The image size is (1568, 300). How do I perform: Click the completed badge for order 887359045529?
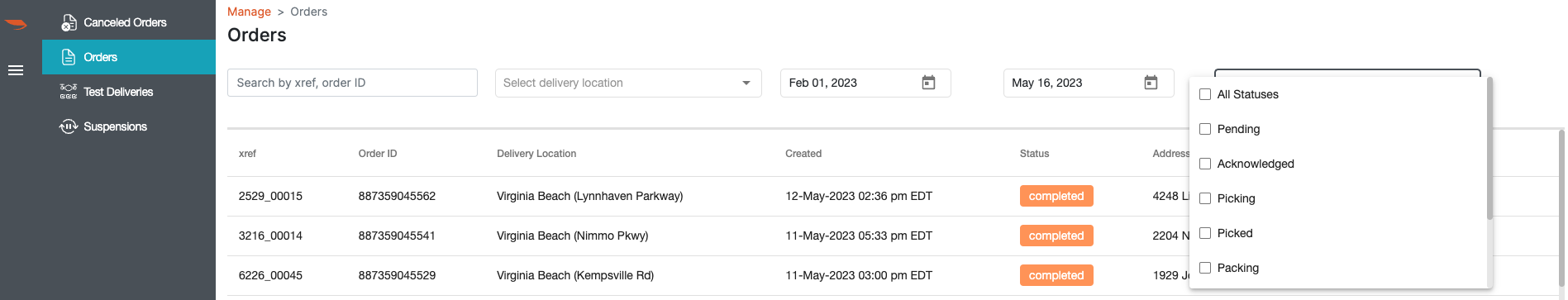[x=1056, y=275]
